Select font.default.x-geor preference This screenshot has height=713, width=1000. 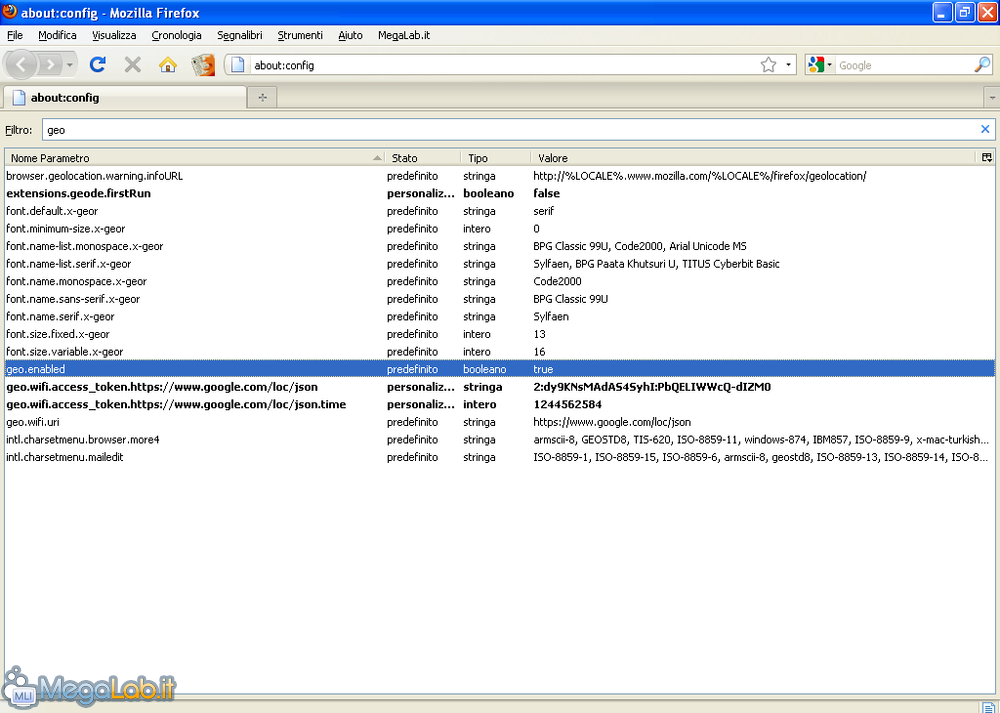point(500,211)
